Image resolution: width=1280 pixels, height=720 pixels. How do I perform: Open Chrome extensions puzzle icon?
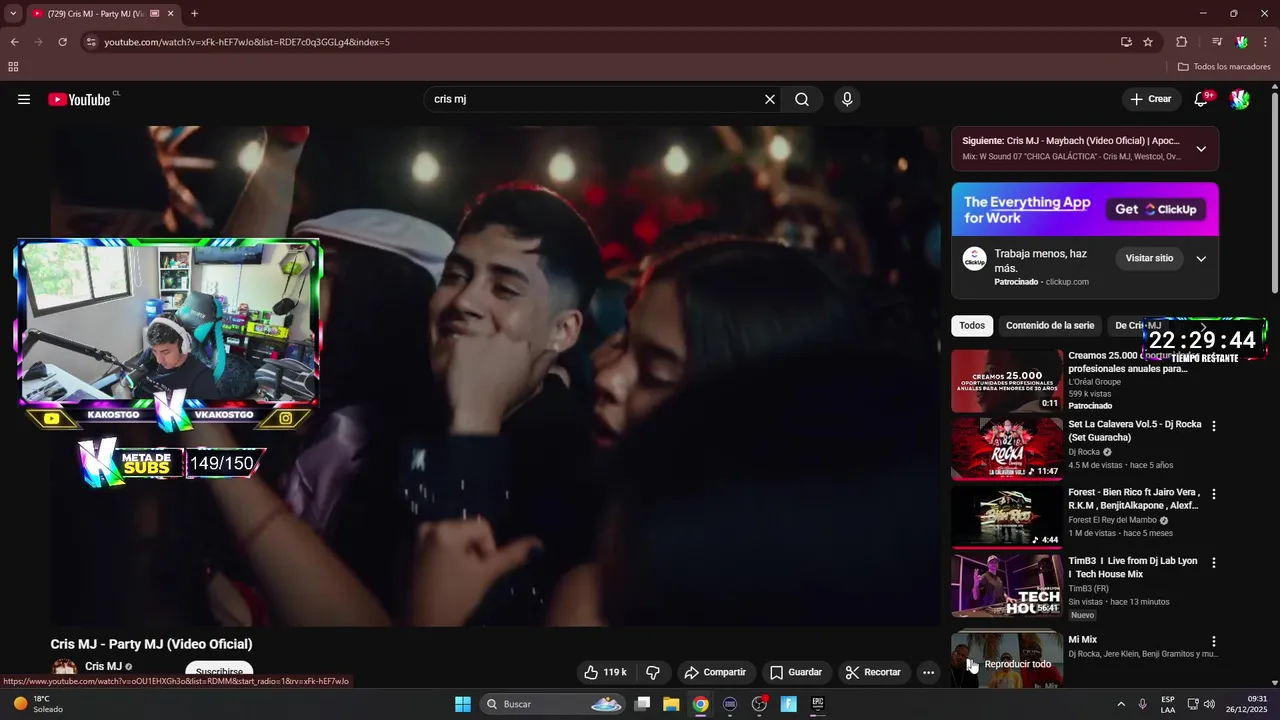[x=1182, y=42]
